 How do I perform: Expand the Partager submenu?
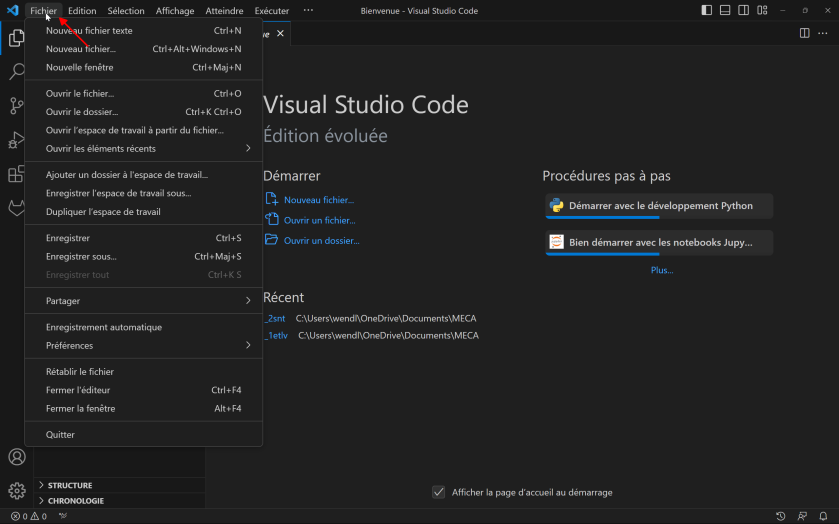coord(143,301)
